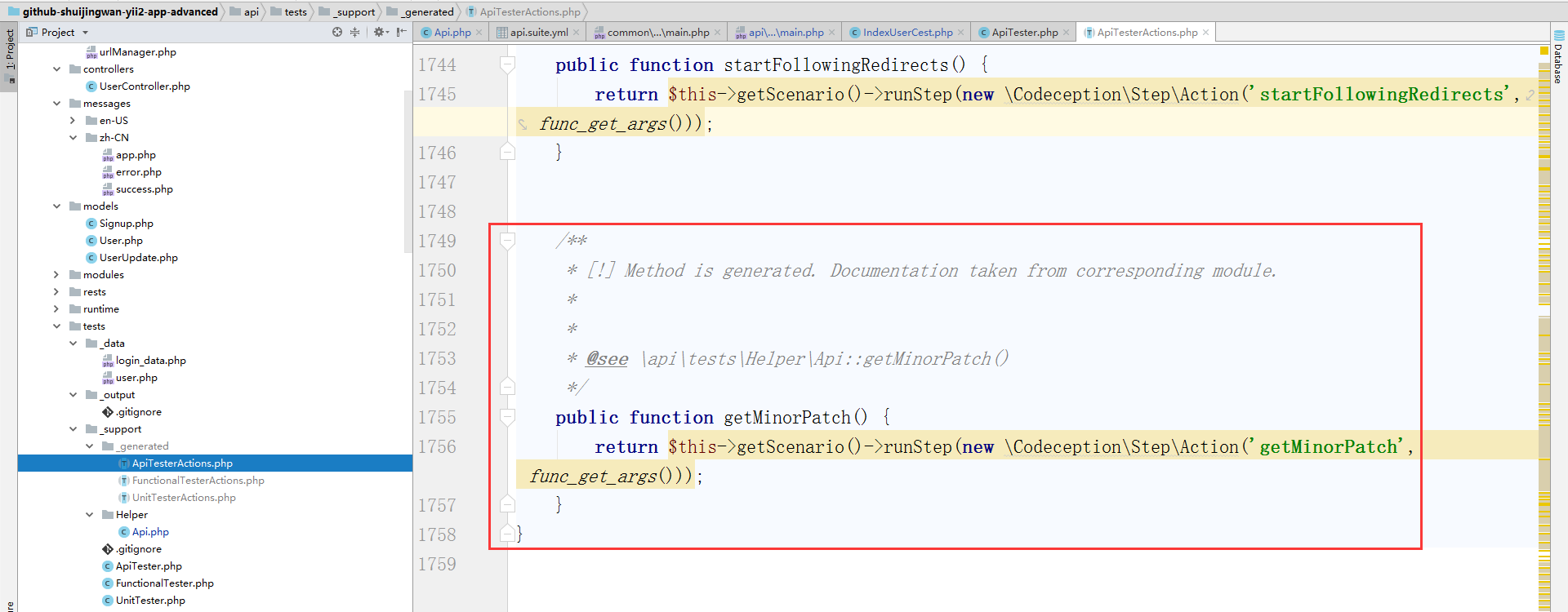The image size is (1568, 612).
Task: Click the project root breadcrumb
Action: tap(114, 11)
